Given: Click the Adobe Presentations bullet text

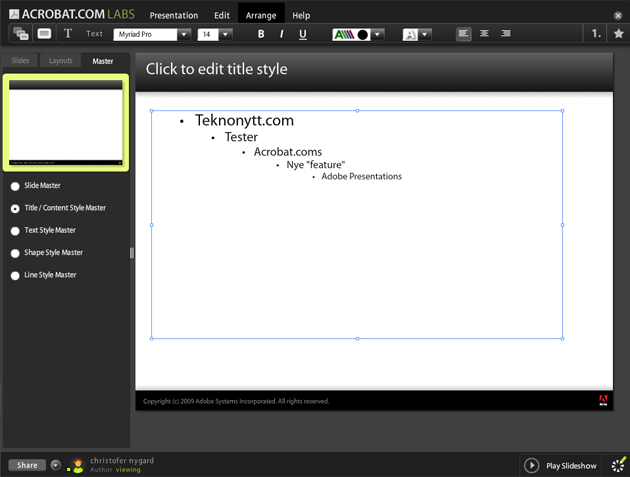Looking at the screenshot, I should tap(362, 176).
